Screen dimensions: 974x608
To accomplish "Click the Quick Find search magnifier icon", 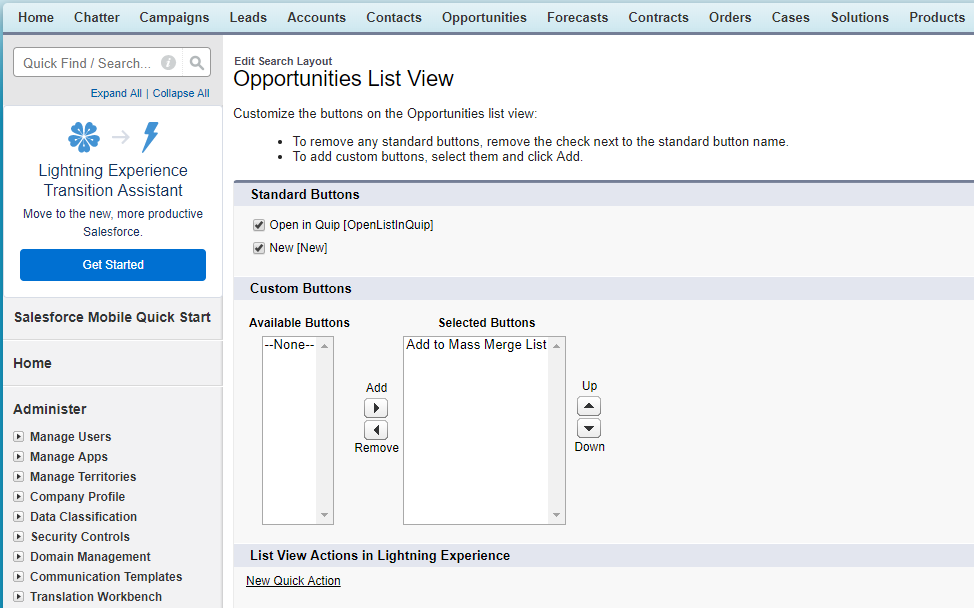I will point(197,63).
